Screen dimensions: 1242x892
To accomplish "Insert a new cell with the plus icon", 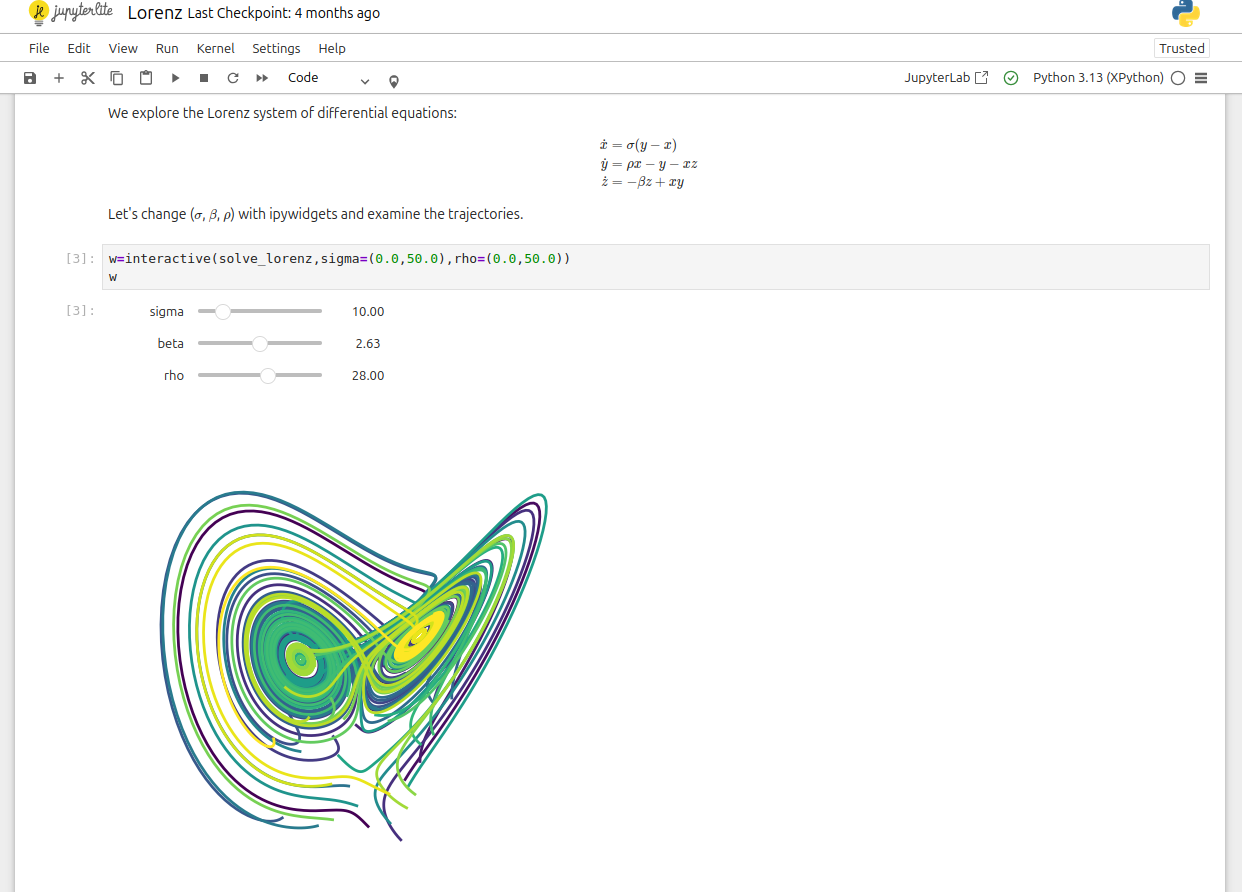I will click(59, 78).
